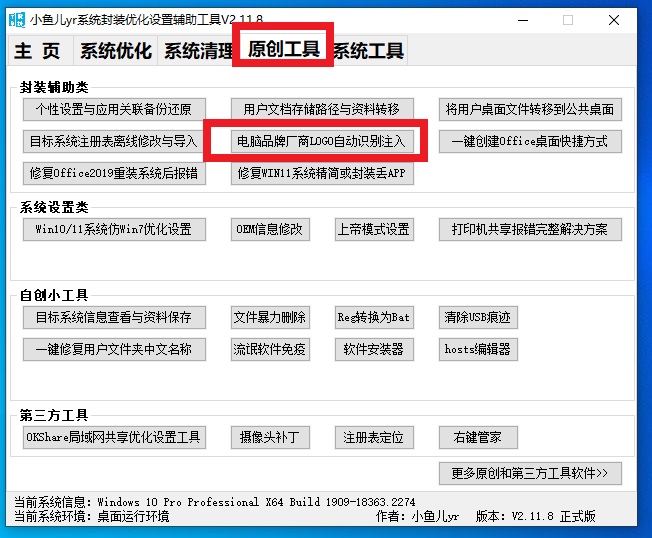Open the 系统优化 tab
Image resolution: width=652 pixels, height=538 pixels.
pyautogui.click(x=116, y=52)
